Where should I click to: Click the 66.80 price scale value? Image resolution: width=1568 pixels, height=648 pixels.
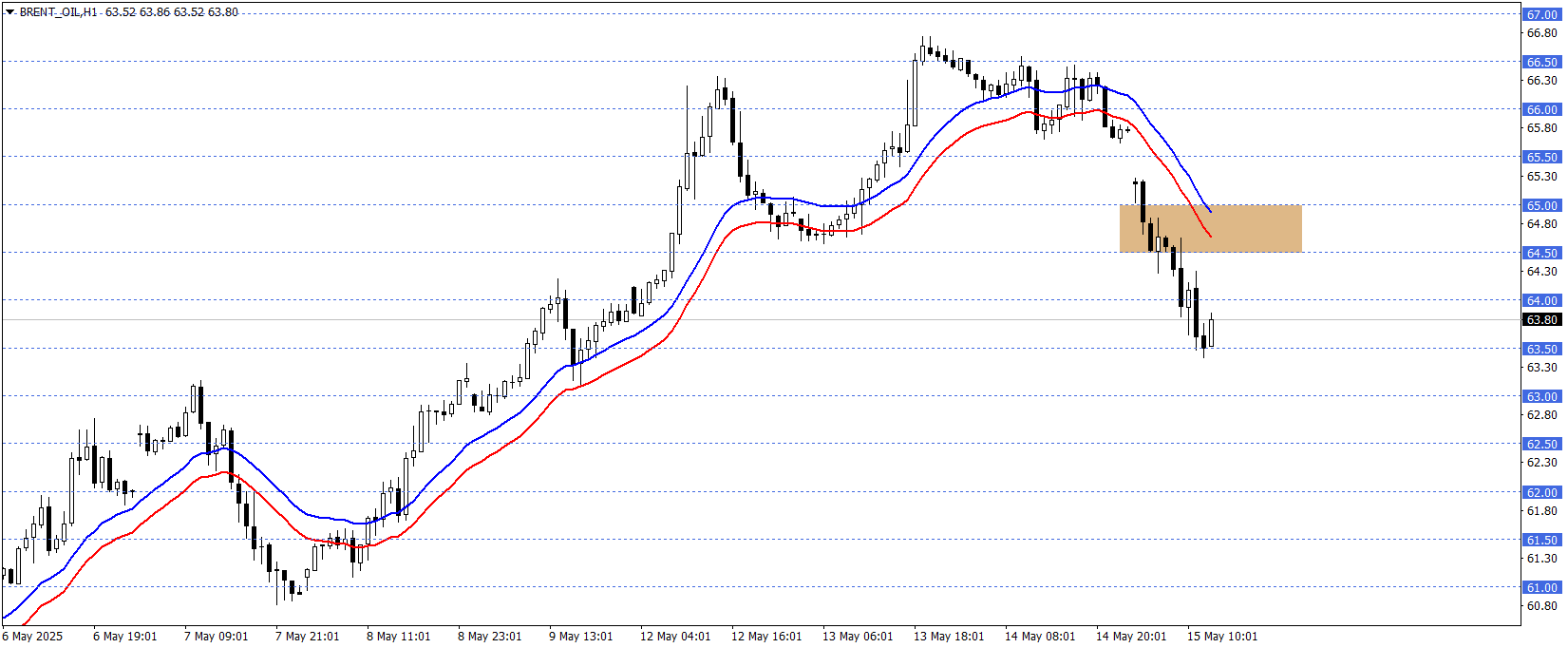point(1541,33)
